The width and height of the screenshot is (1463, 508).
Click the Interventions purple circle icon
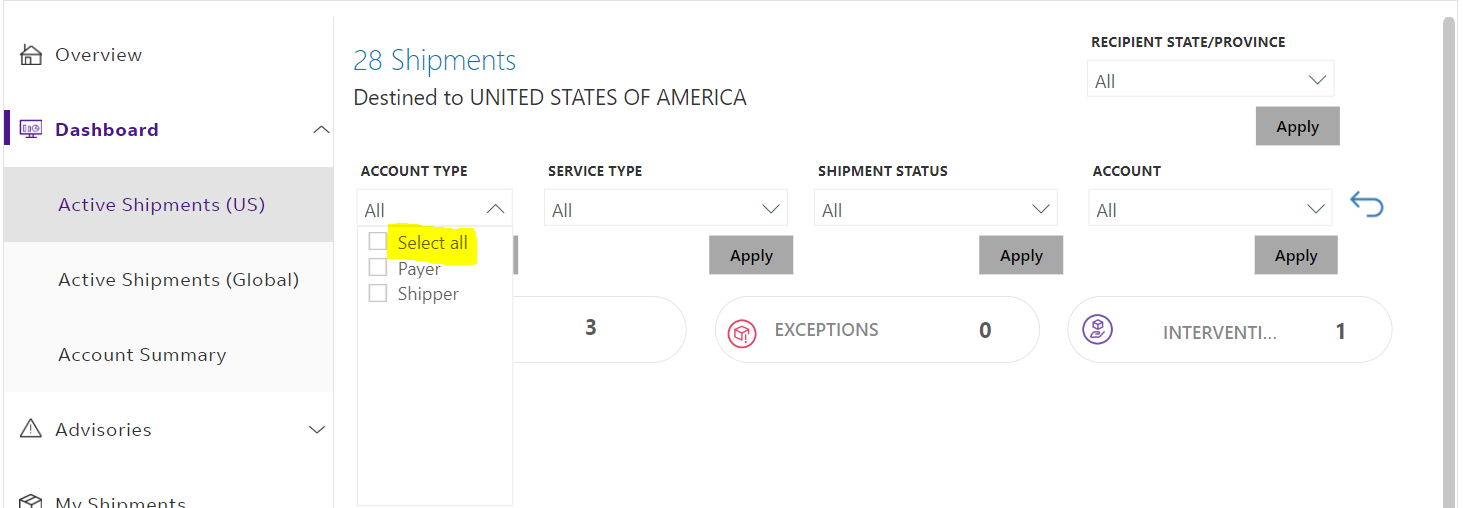tap(1097, 329)
